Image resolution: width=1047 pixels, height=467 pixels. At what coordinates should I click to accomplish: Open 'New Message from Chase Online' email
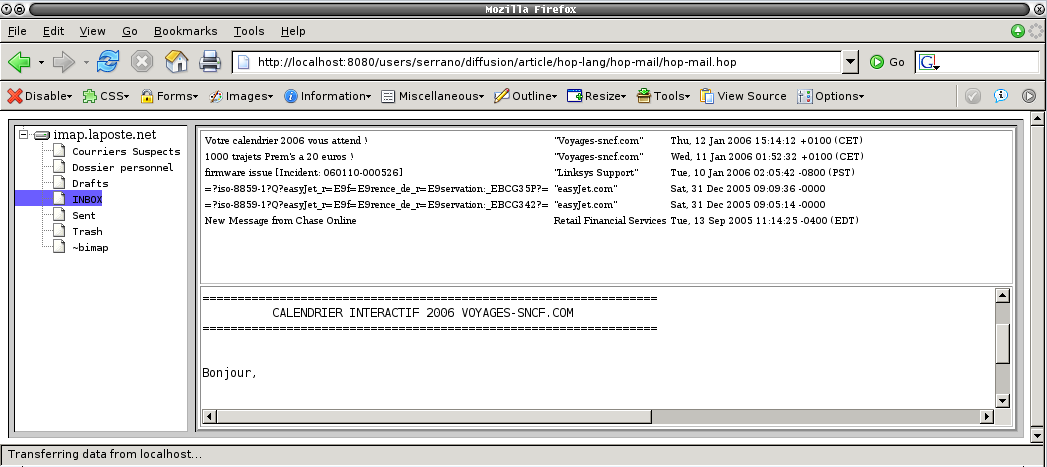click(280, 220)
